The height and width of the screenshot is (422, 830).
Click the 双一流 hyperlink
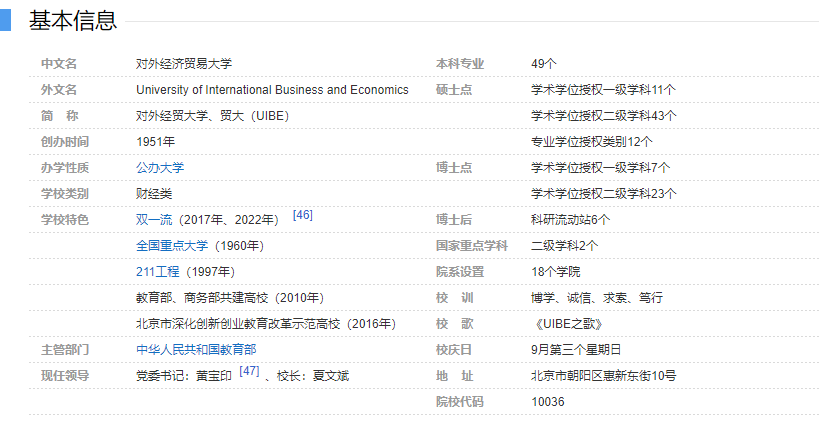pos(153,220)
